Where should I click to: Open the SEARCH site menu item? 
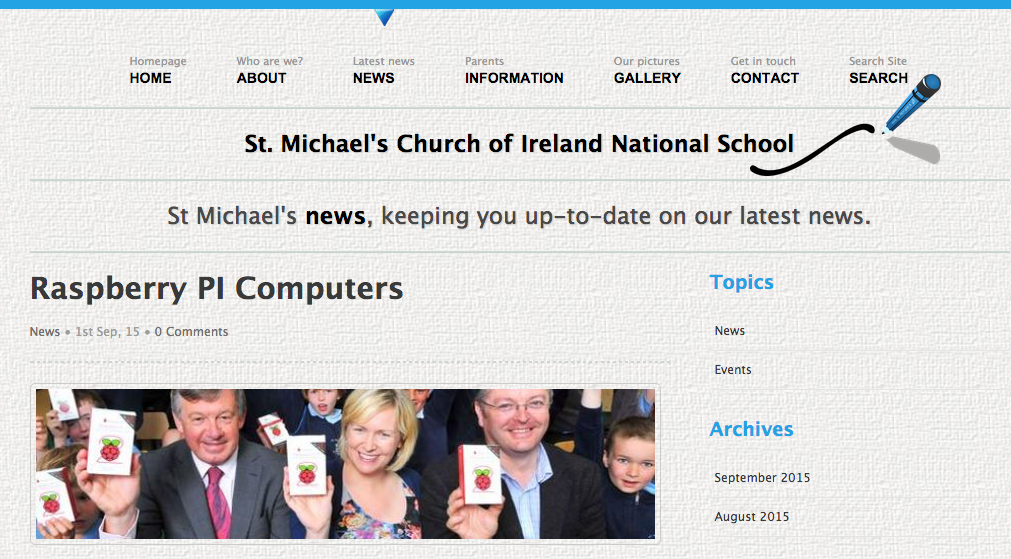point(878,70)
